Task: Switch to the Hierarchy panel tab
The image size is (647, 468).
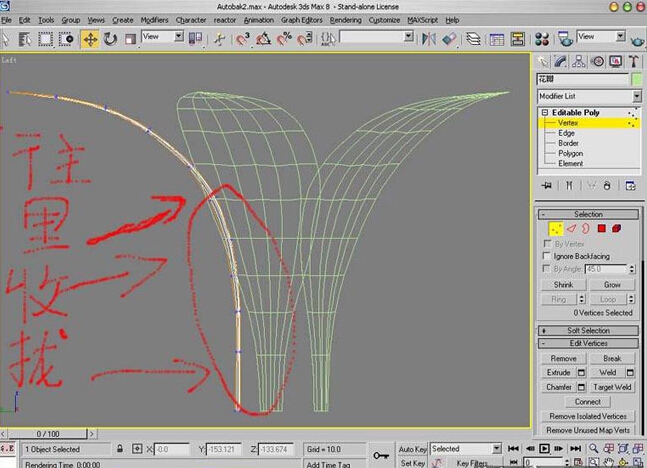Action: (579, 62)
